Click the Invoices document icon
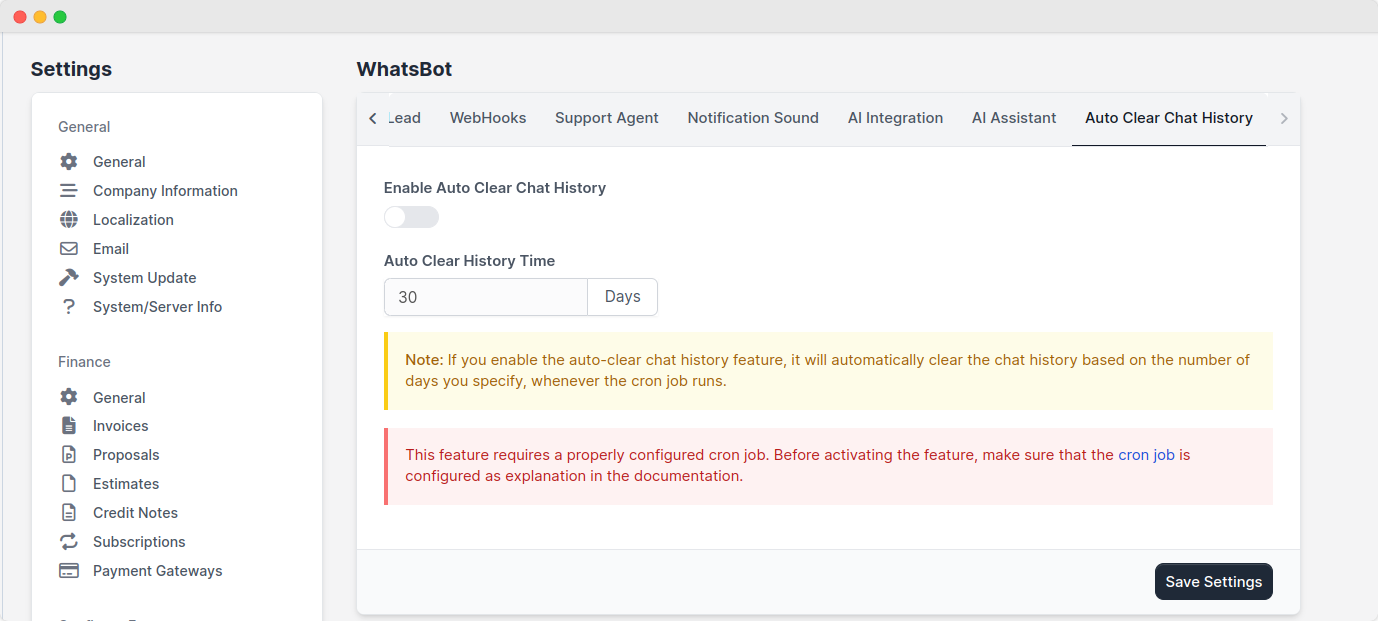Screen dimensions: 1378x621 [68, 426]
